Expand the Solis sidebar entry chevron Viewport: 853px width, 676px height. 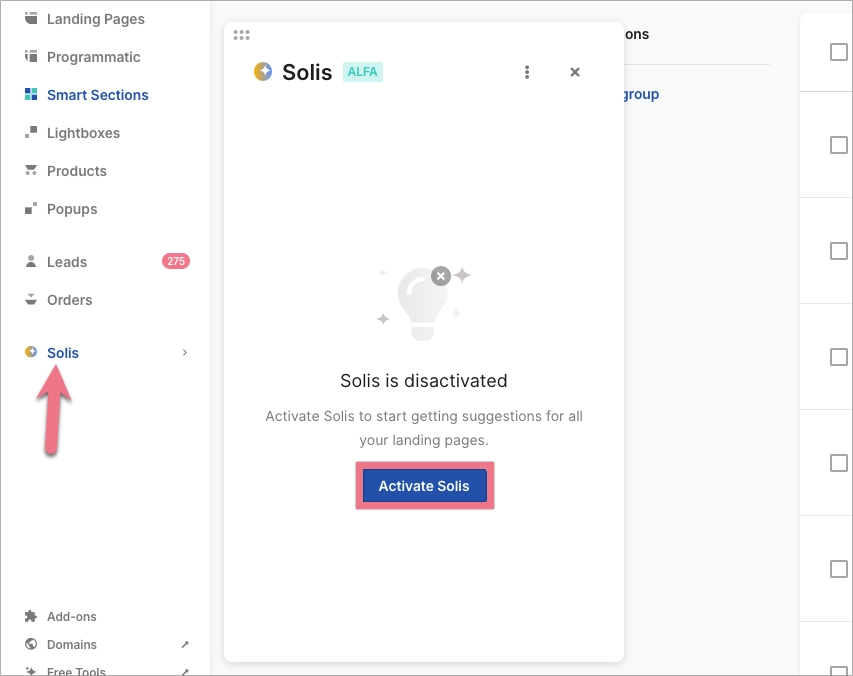(x=184, y=353)
